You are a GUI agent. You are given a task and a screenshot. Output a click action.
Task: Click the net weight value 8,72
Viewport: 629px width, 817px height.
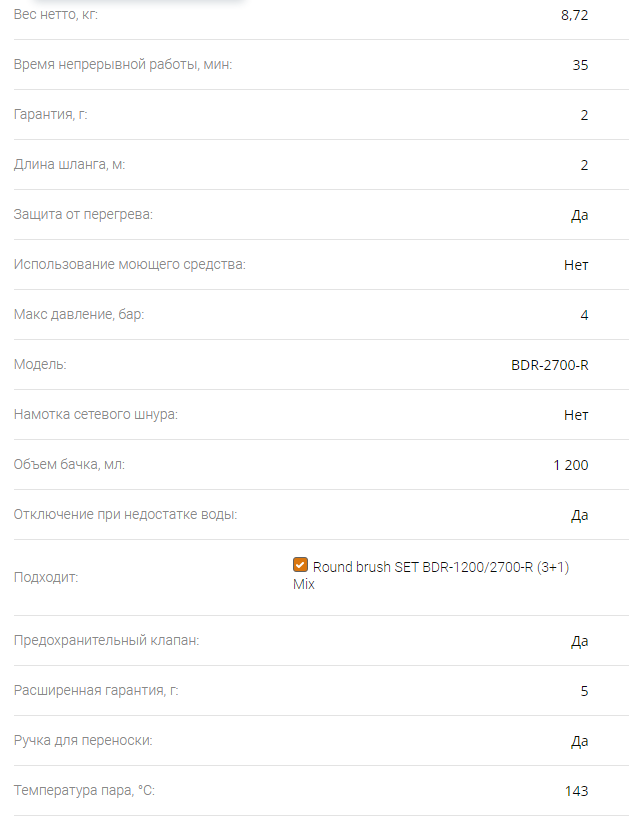(x=574, y=15)
